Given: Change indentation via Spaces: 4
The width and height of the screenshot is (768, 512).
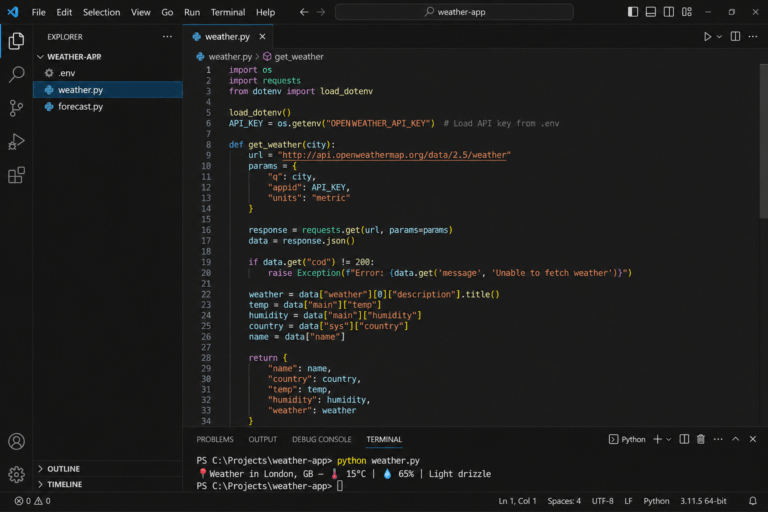Looking at the screenshot, I should click(x=564, y=501).
